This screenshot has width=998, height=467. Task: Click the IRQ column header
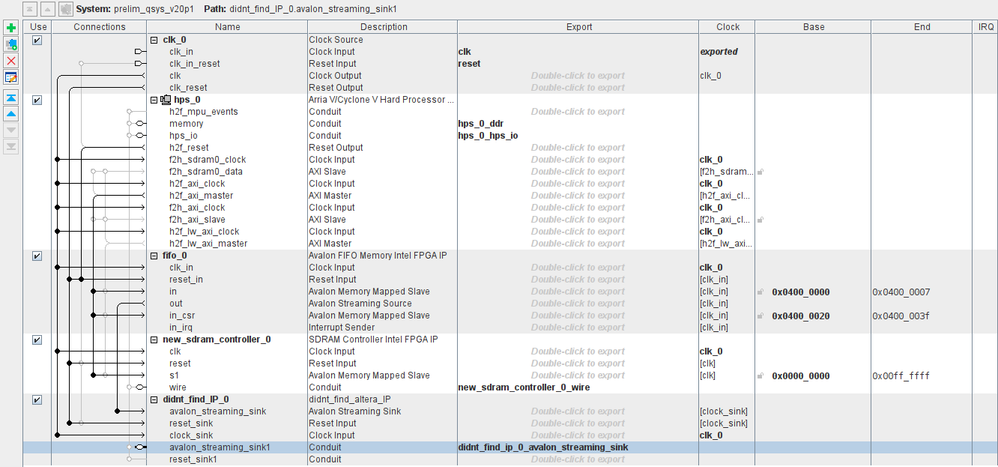pos(984,27)
